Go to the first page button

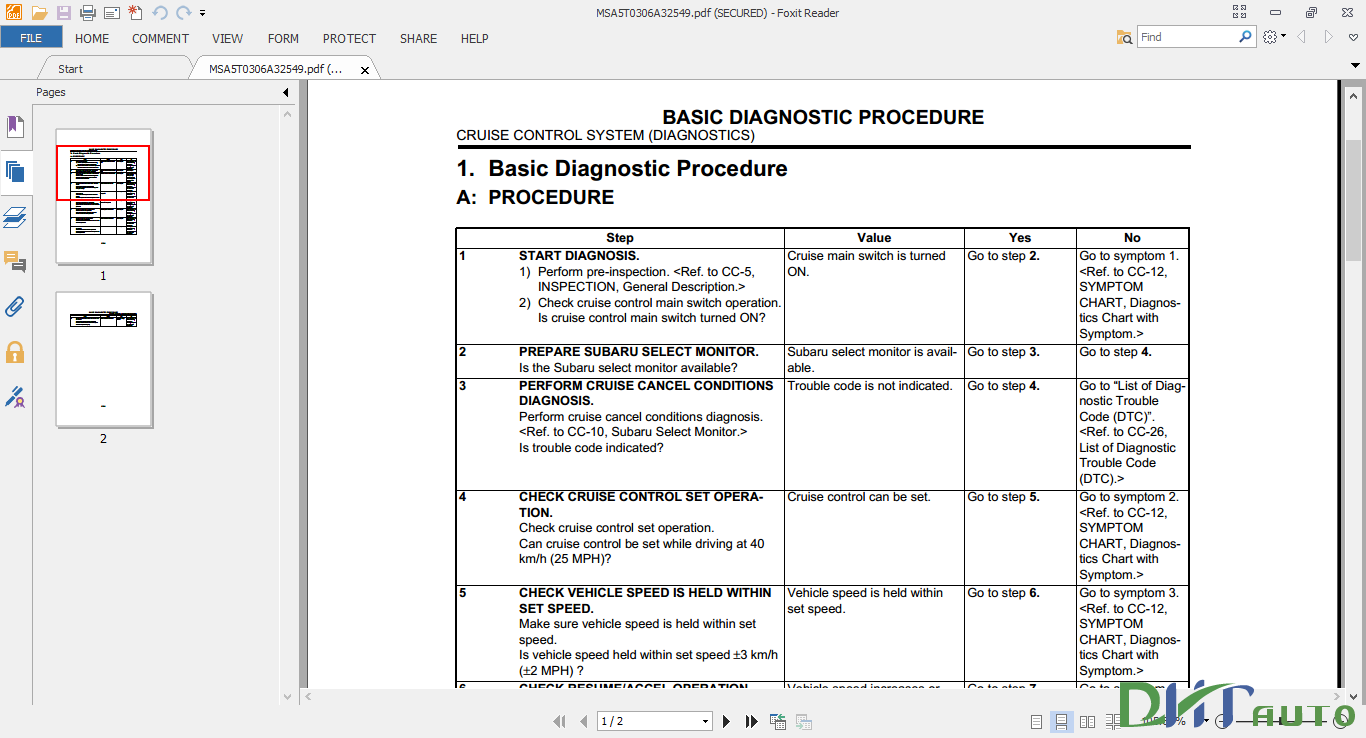point(560,721)
